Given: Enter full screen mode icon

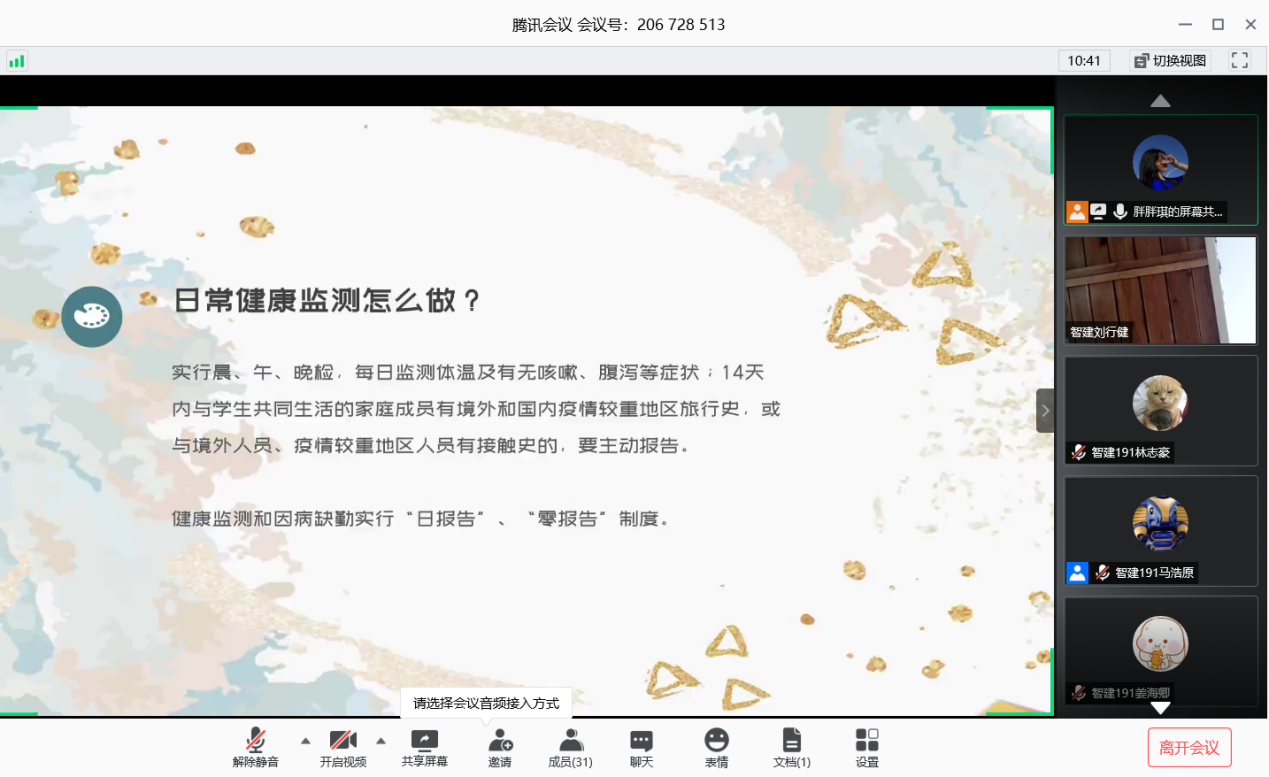Looking at the screenshot, I should point(1239,61).
